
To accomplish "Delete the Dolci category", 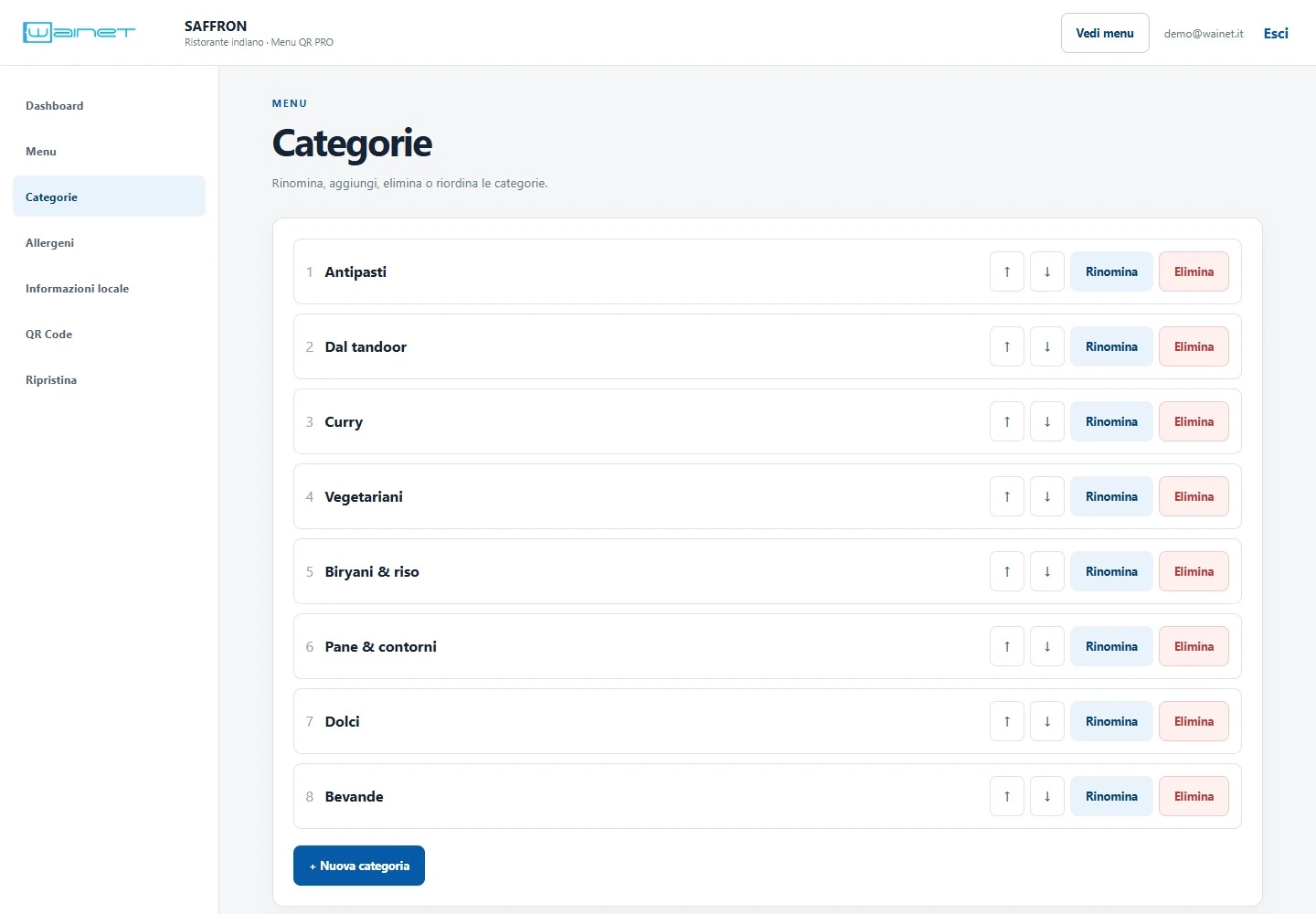I will [1194, 721].
